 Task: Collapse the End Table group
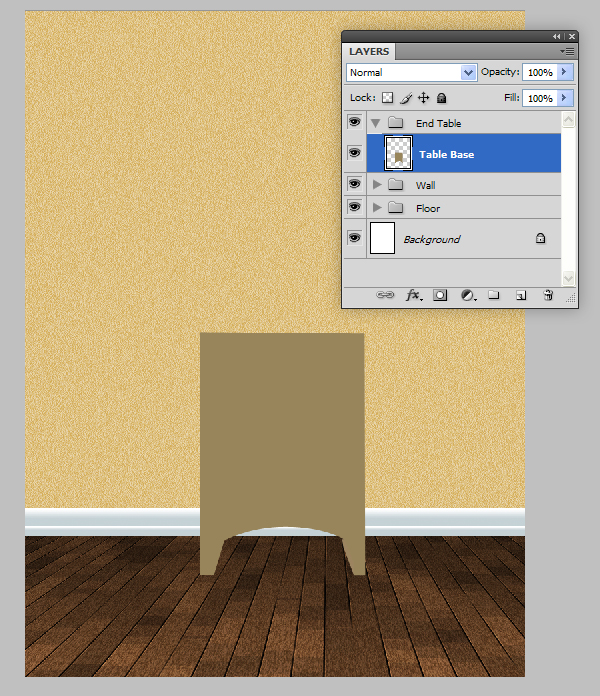[x=377, y=123]
